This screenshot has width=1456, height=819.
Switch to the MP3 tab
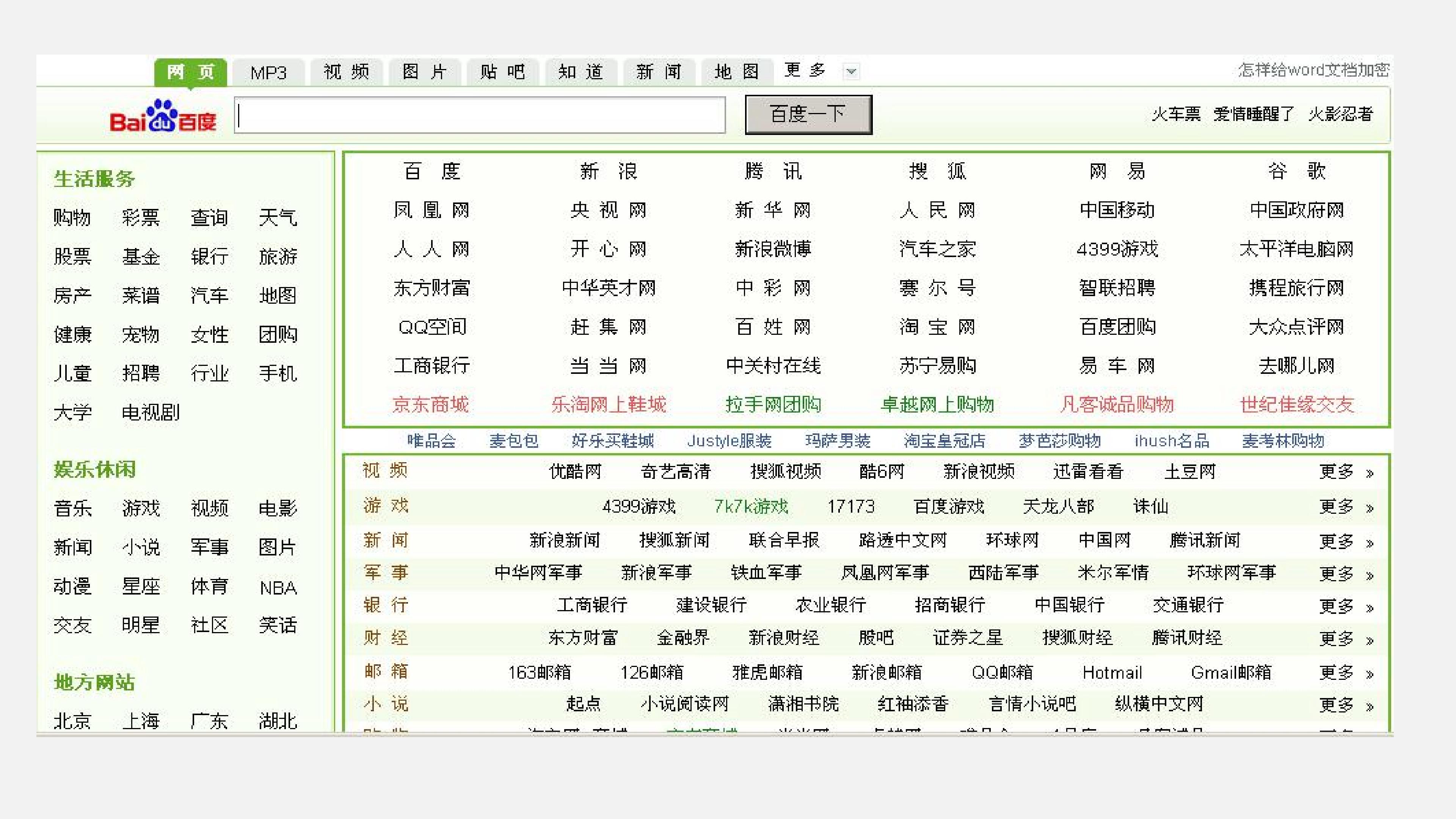click(268, 72)
